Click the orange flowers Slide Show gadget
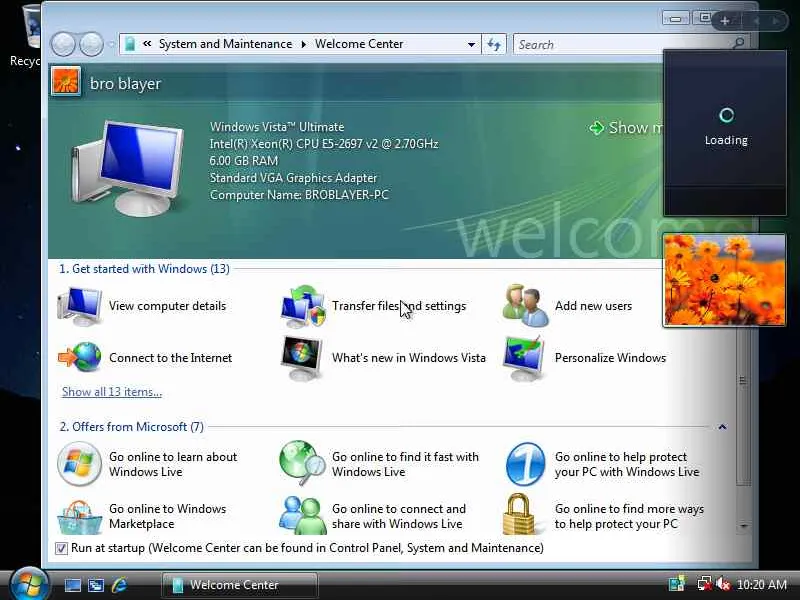800x600 pixels. pyautogui.click(x=724, y=280)
